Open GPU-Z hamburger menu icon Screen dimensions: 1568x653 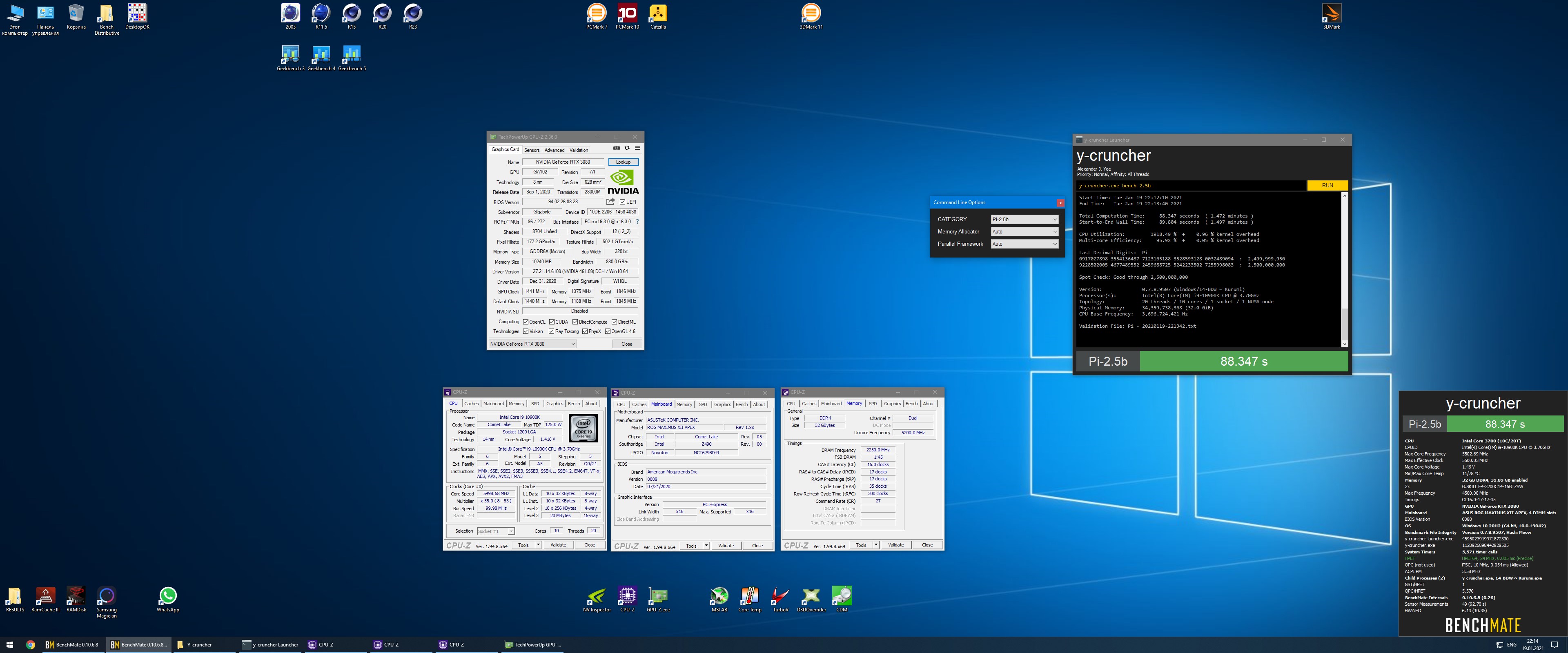point(637,148)
